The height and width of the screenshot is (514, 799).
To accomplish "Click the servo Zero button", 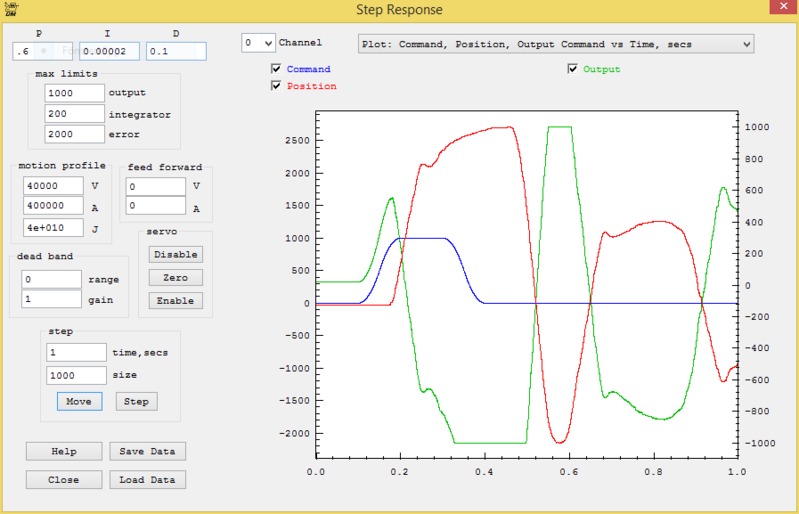I will pos(175,277).
